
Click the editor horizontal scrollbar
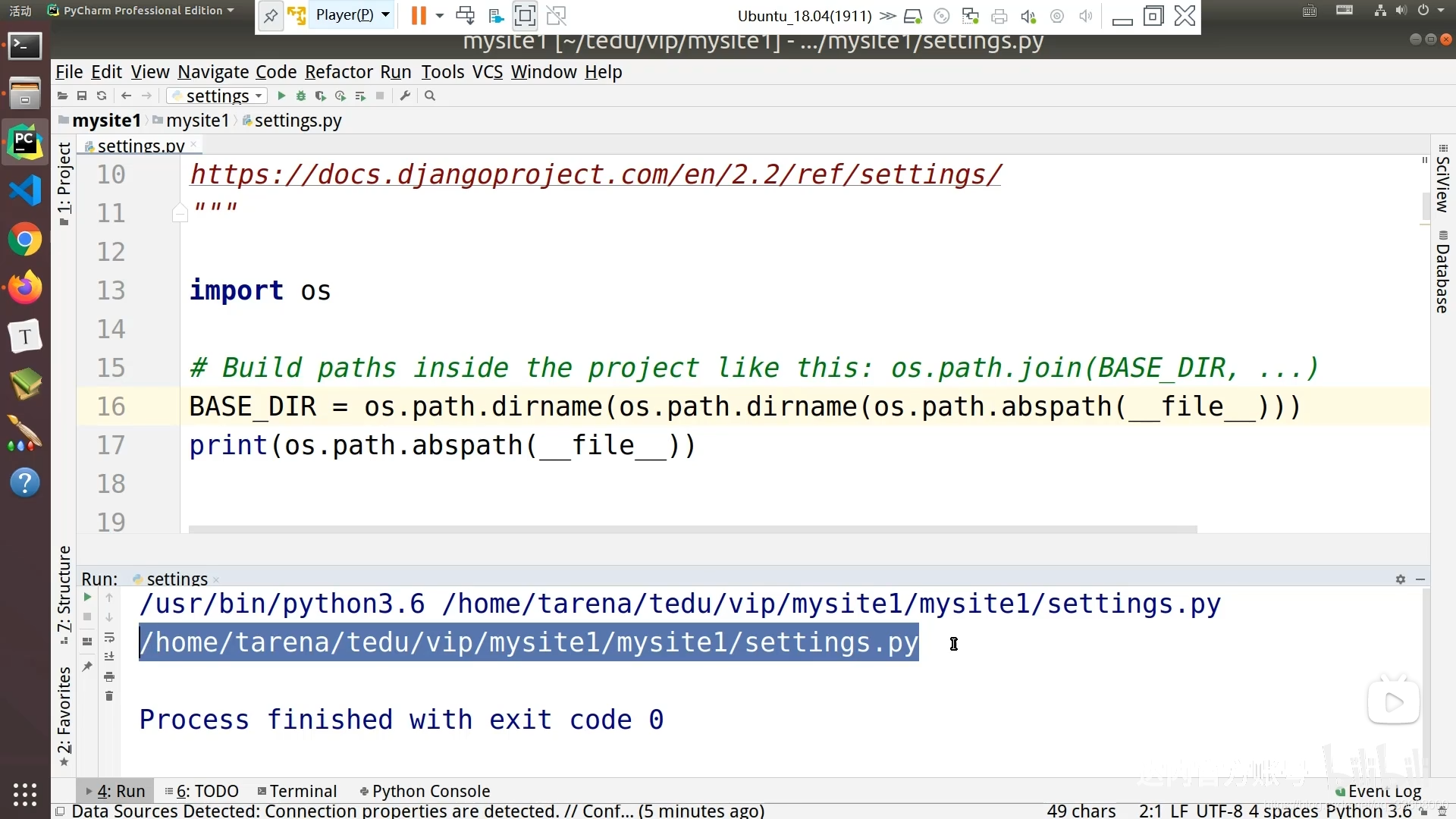tap(692, 529)
